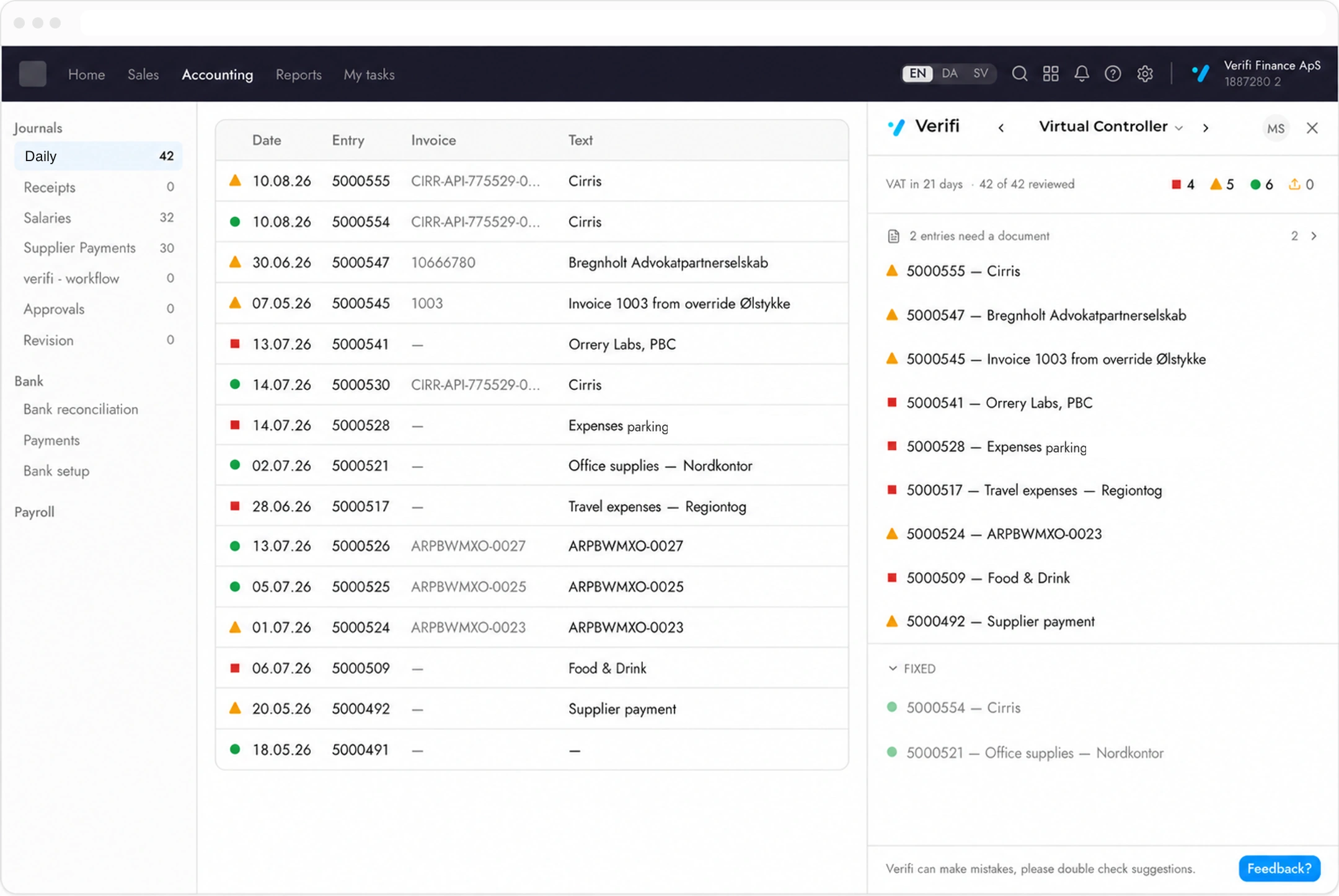1339x896 pixels.
Task: Click the Feedback? button
Action: 1279,868
